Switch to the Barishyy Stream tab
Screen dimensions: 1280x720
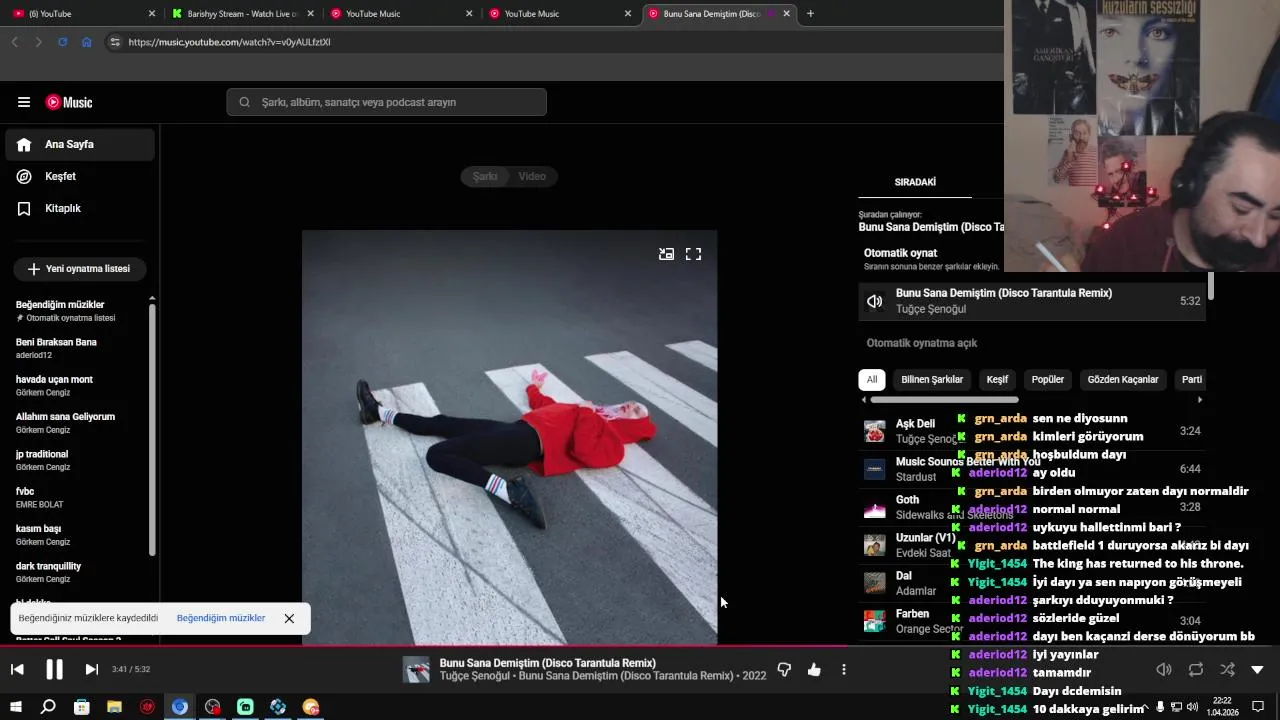241,14
